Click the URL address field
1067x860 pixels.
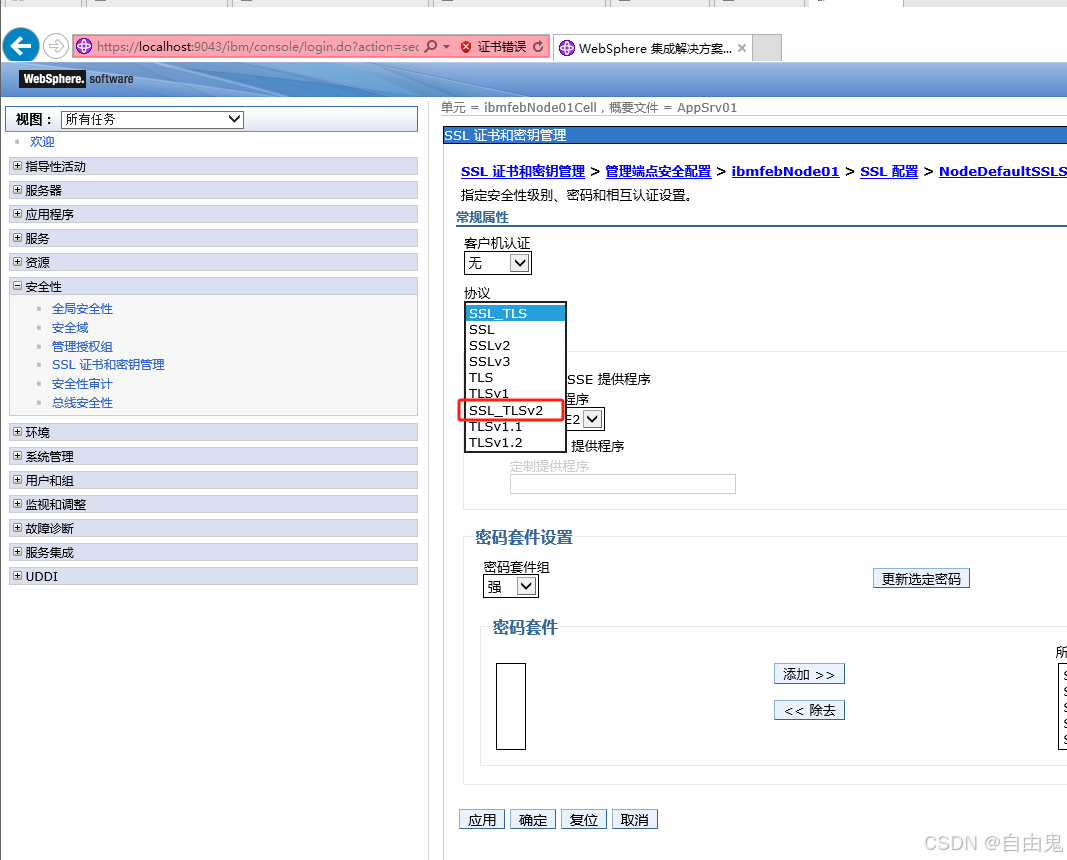257,46
